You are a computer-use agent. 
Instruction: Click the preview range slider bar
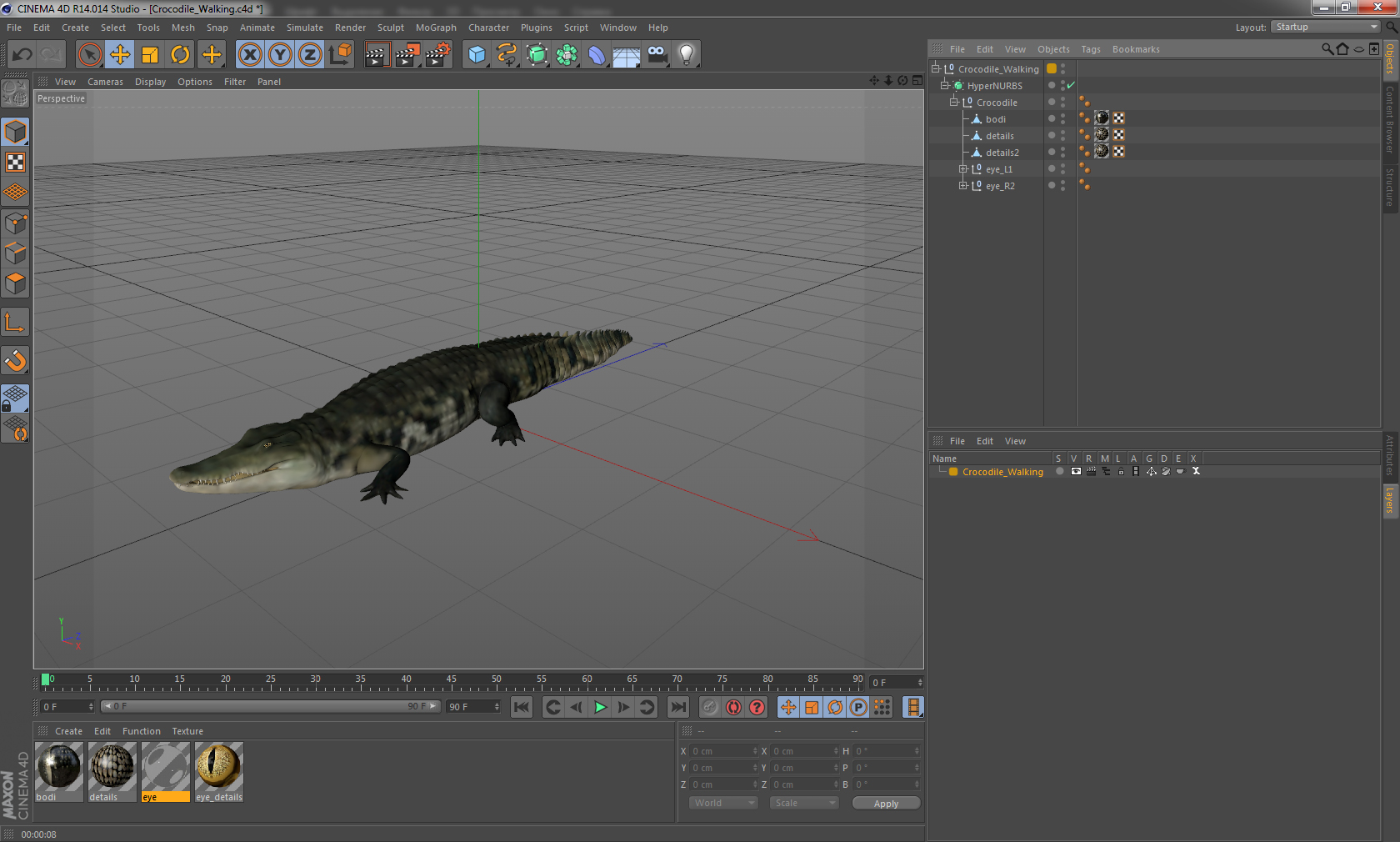click(271, 706)
